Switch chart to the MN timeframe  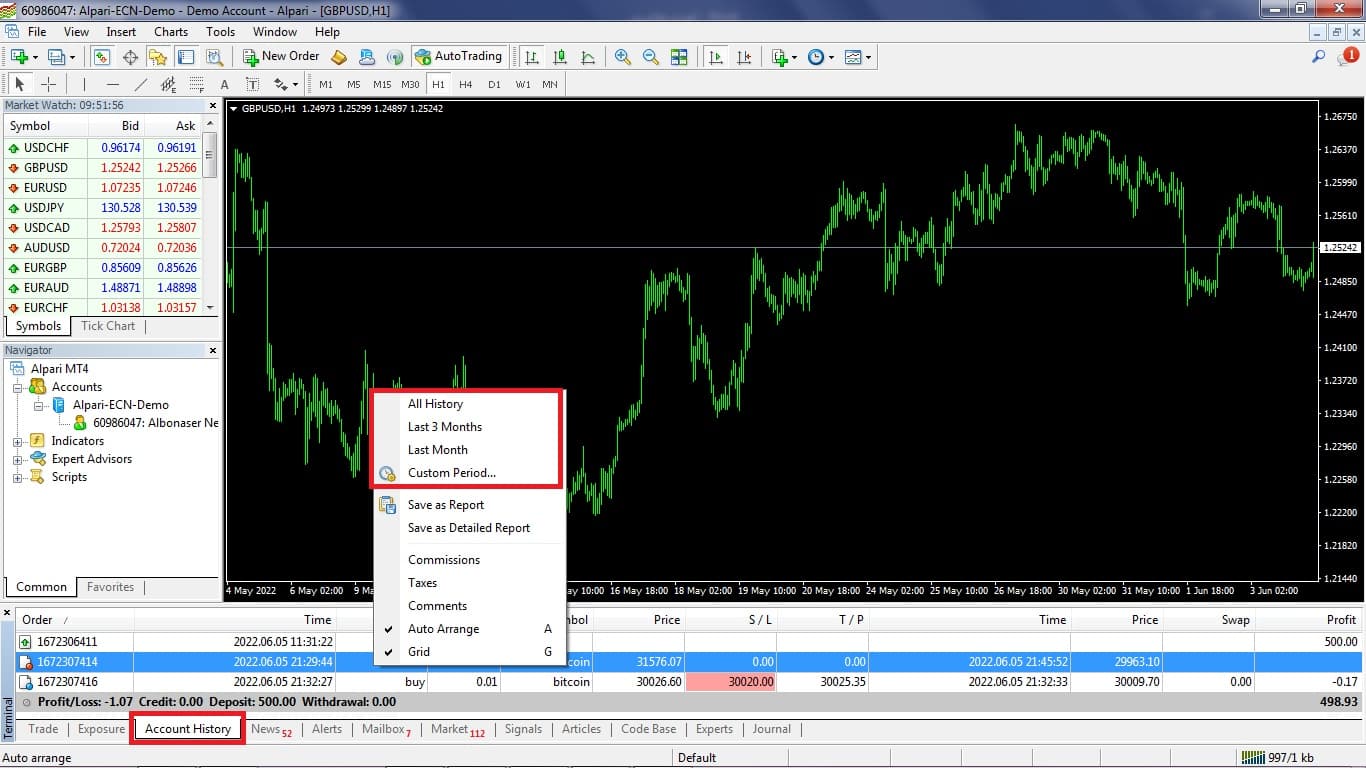coord(550,84)
